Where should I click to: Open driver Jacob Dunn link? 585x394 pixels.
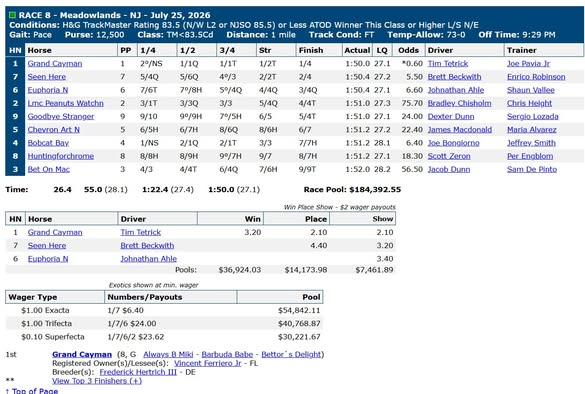[449, 169]
